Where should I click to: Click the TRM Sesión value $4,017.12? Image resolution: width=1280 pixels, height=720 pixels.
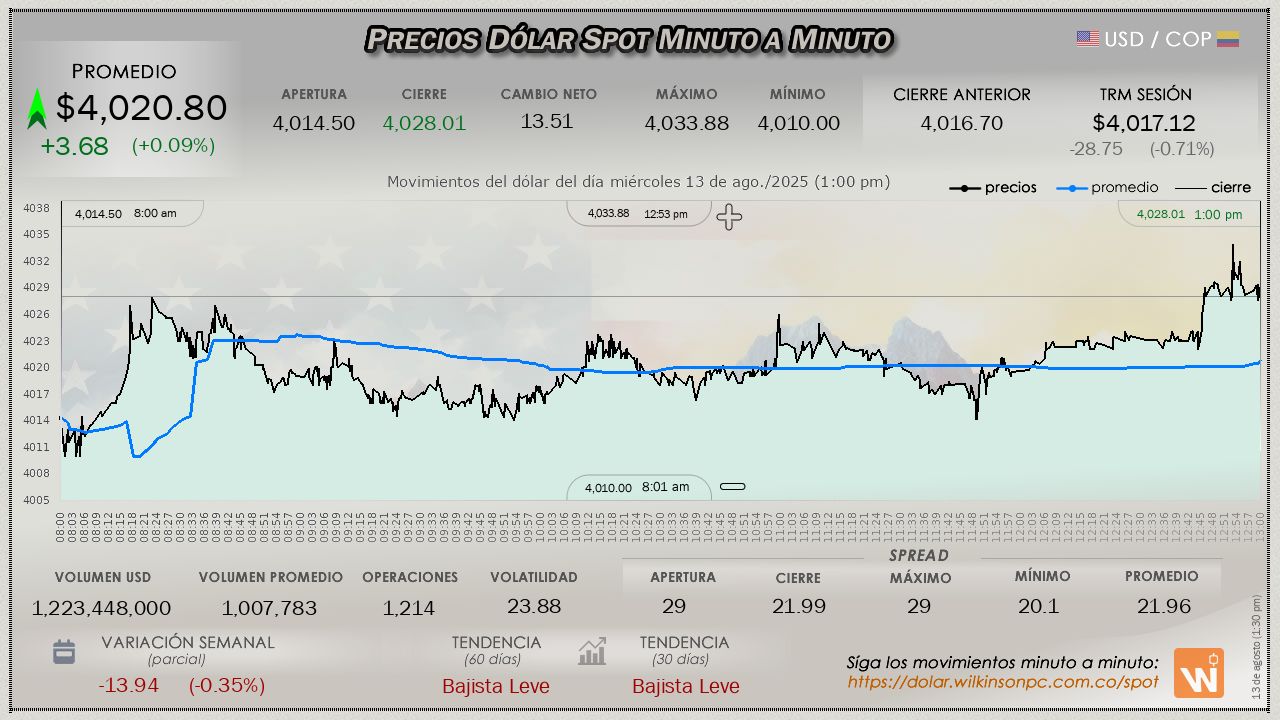[x=1144, y=123]
